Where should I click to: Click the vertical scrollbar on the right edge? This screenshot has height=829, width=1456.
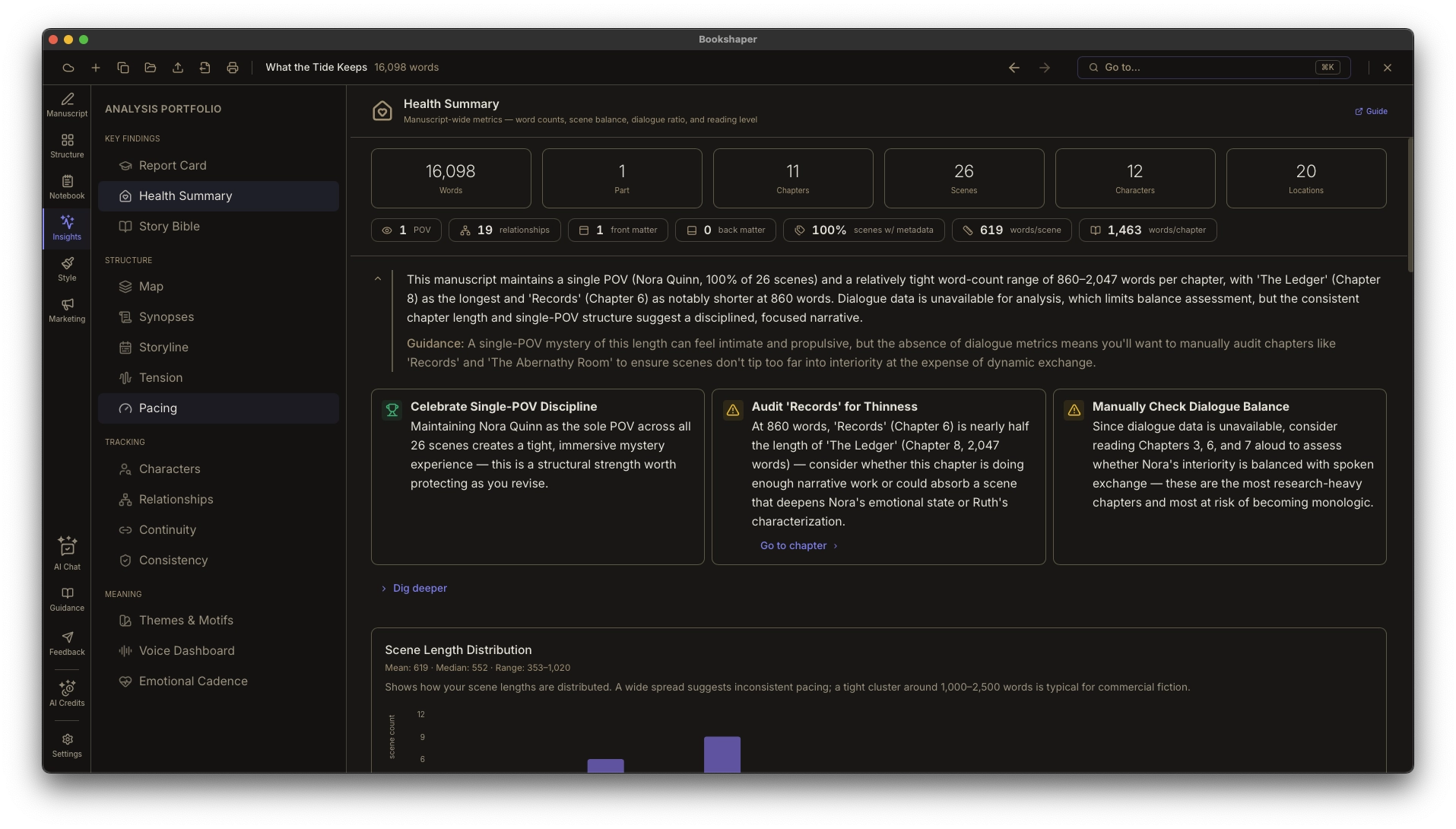(1410, 205)
